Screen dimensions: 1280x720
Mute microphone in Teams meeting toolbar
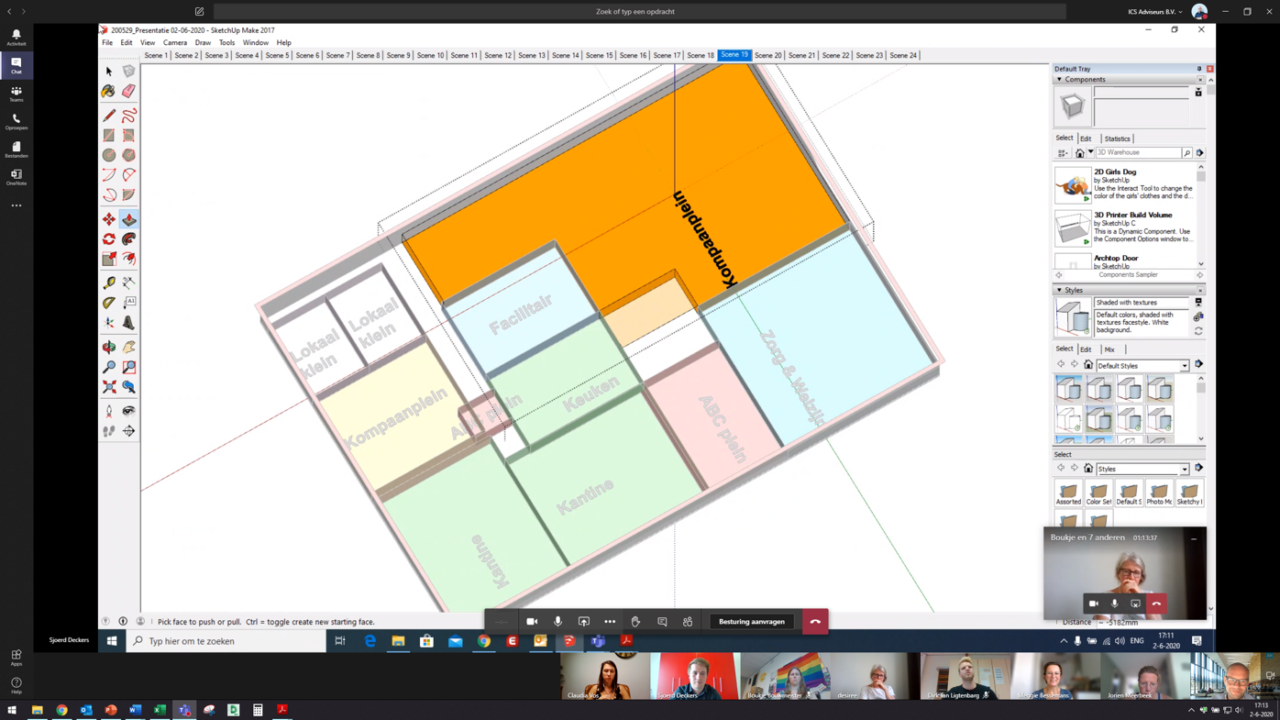[x=558, y=621]
